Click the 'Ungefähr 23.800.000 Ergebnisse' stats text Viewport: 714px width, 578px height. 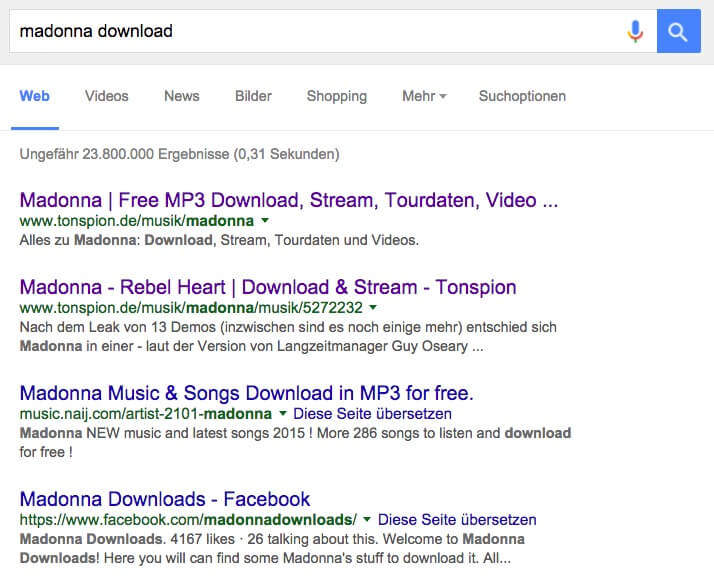click(x=179, y=154)
